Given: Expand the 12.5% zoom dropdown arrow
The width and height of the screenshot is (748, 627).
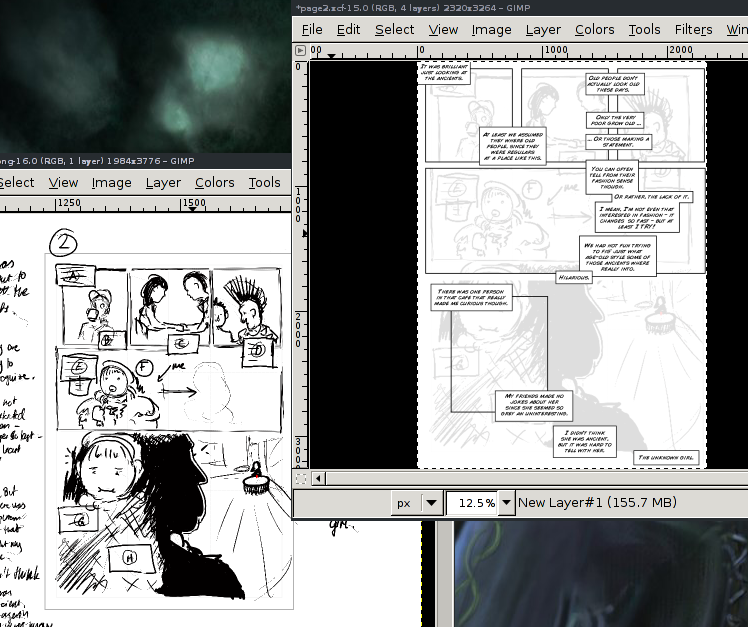Looking at the screenshot, I should pyautogui.click(x=507, y=503).
